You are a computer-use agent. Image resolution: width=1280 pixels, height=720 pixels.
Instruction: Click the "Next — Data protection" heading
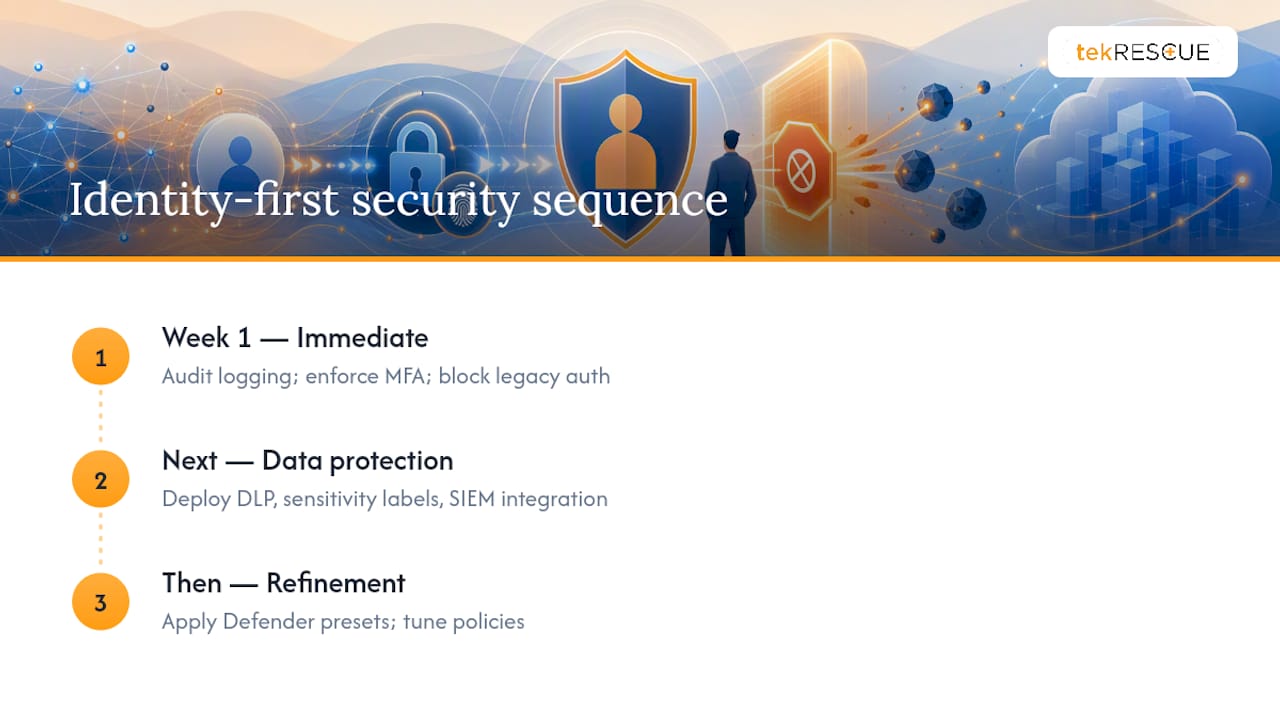click(308, 461)
